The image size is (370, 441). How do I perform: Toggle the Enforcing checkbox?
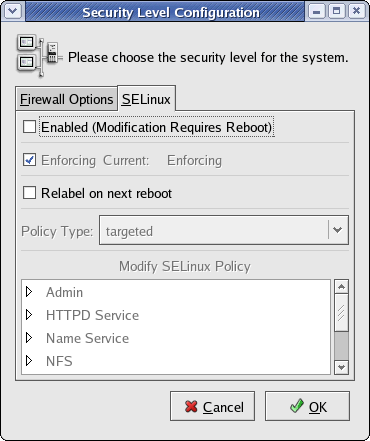pos(29,160)
